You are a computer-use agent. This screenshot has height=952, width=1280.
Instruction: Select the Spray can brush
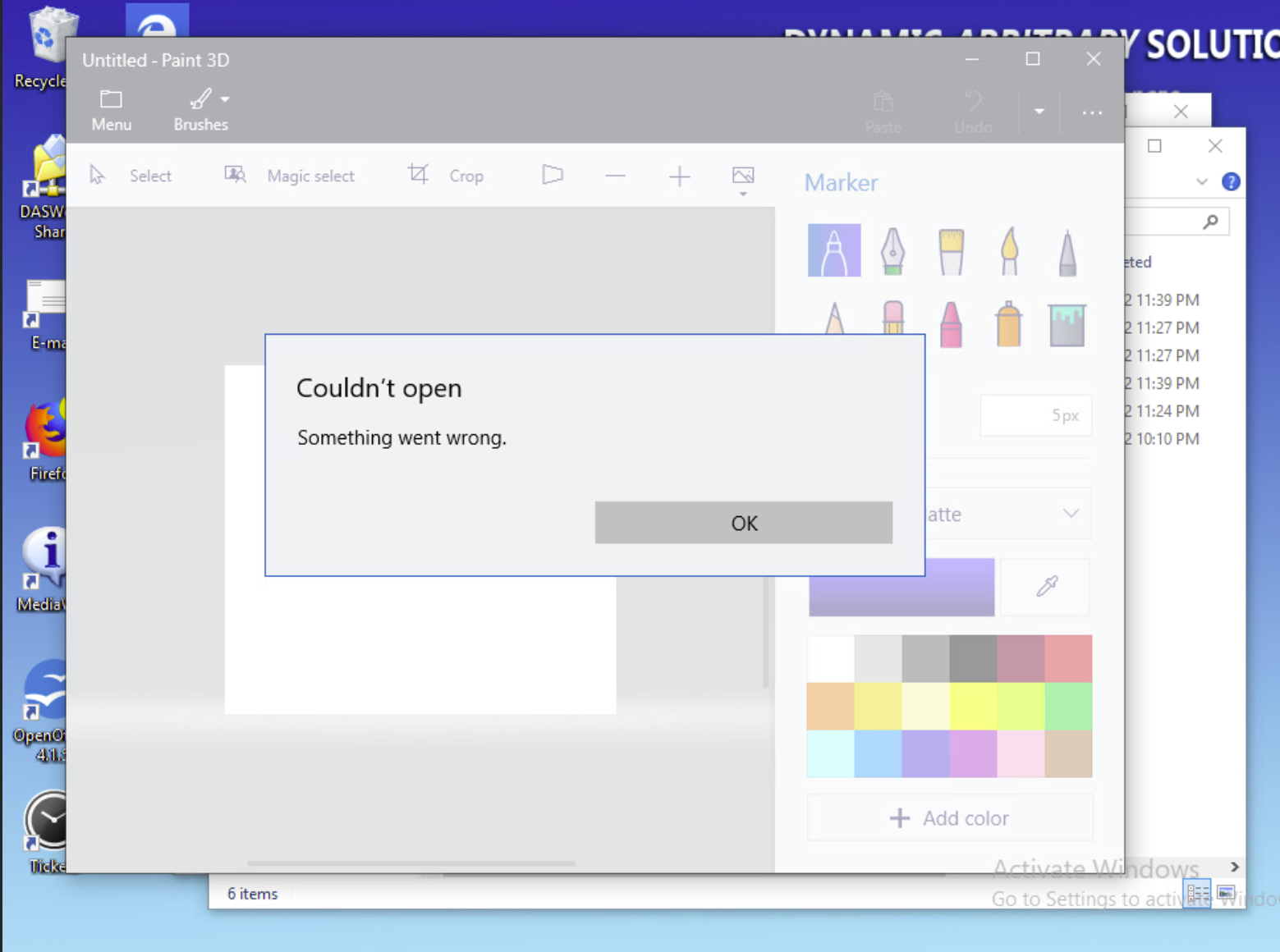[1009, 323]
